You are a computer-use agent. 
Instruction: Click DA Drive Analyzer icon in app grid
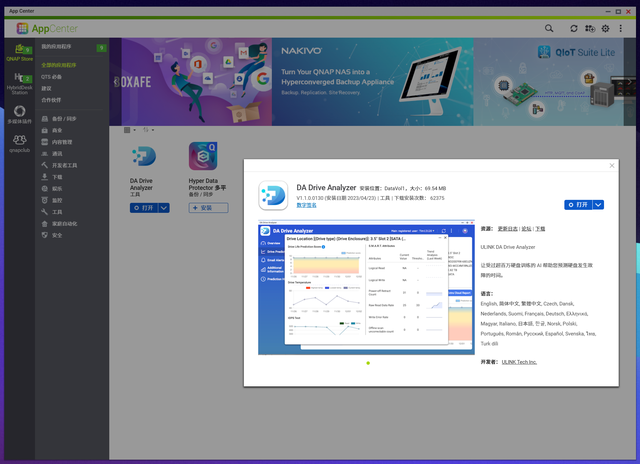click(x=143, y=156)
